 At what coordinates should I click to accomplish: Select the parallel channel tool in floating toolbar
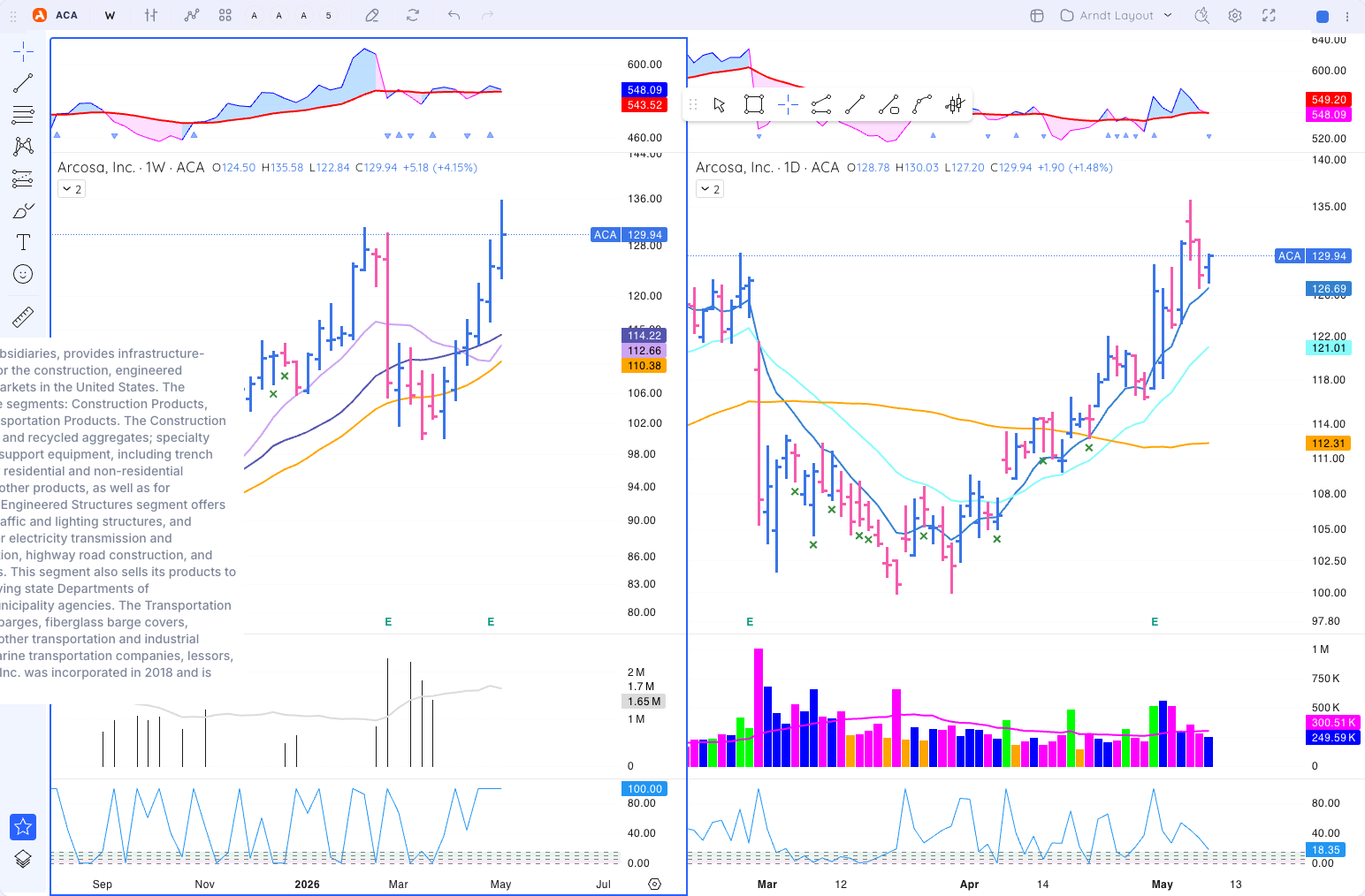tap(821, 105)
